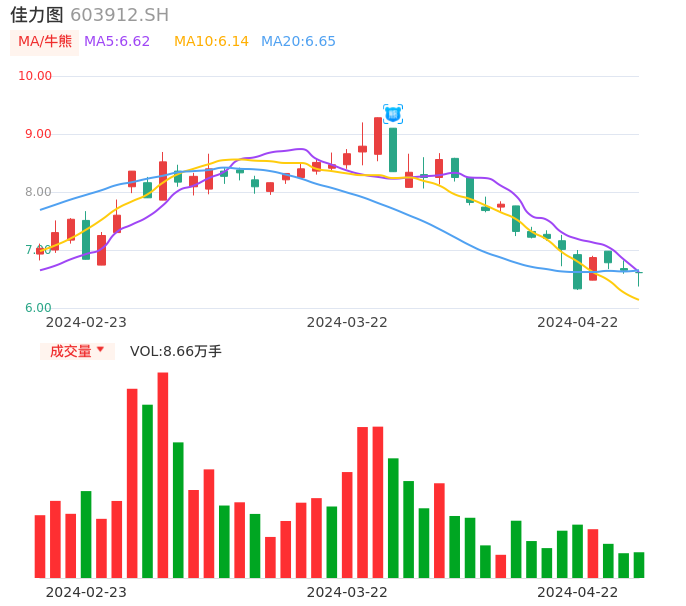The height and width of the screenshot is (606, 686).
Task: Select the 2024-03-22 date label on price chart
Action: click(x=347, y=322)
